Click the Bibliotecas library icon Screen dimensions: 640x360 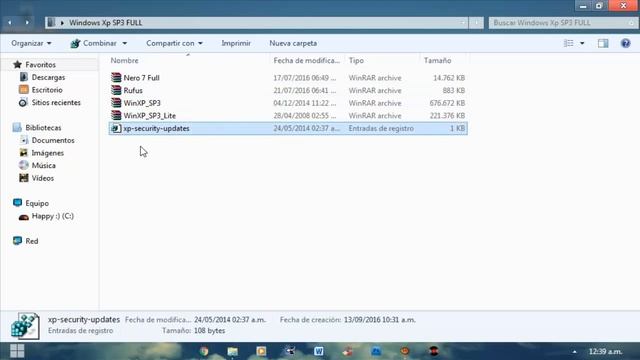point(17,127)
